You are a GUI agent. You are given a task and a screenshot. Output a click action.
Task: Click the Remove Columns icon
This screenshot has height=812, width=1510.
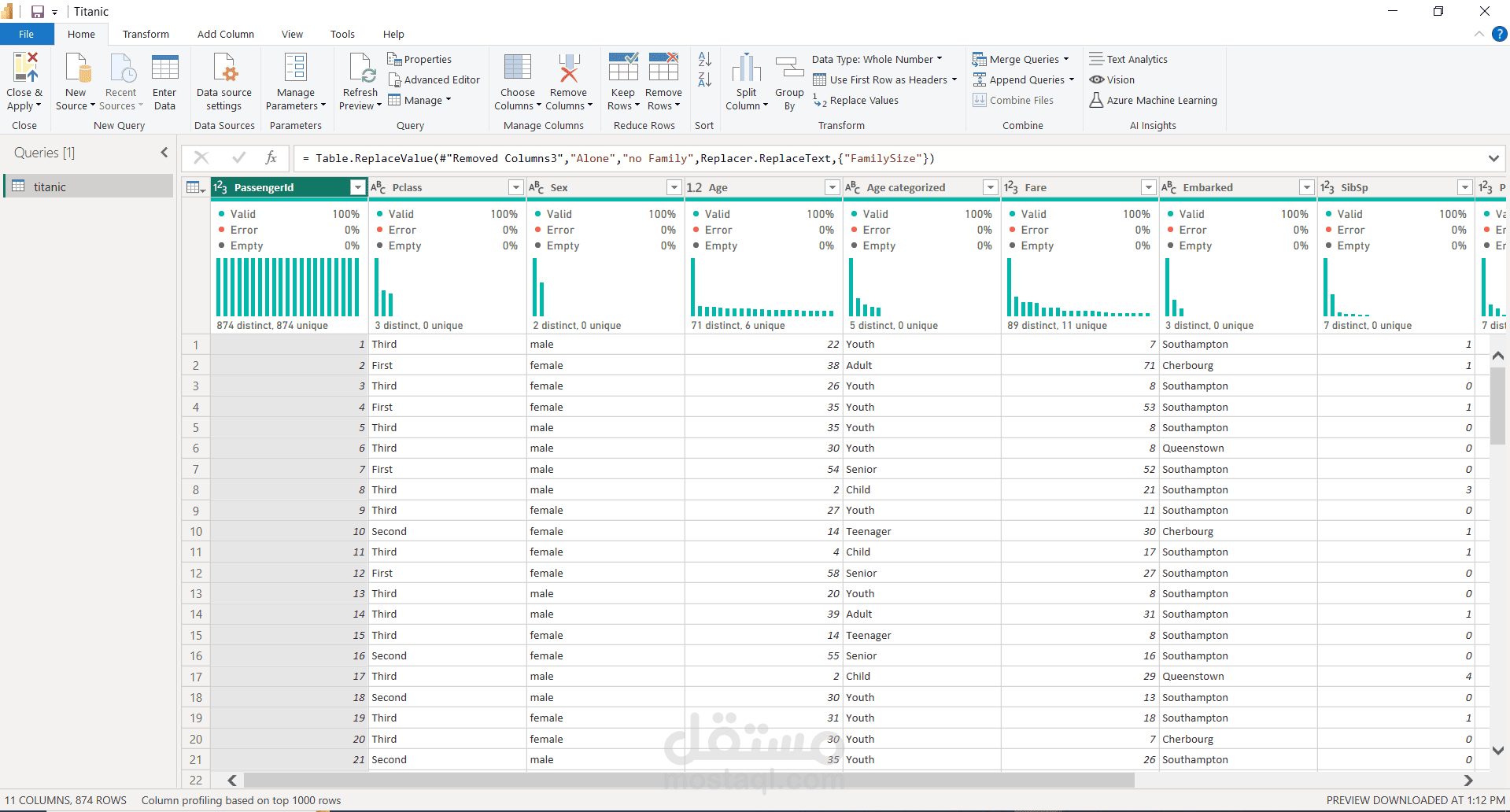(569, 68)
